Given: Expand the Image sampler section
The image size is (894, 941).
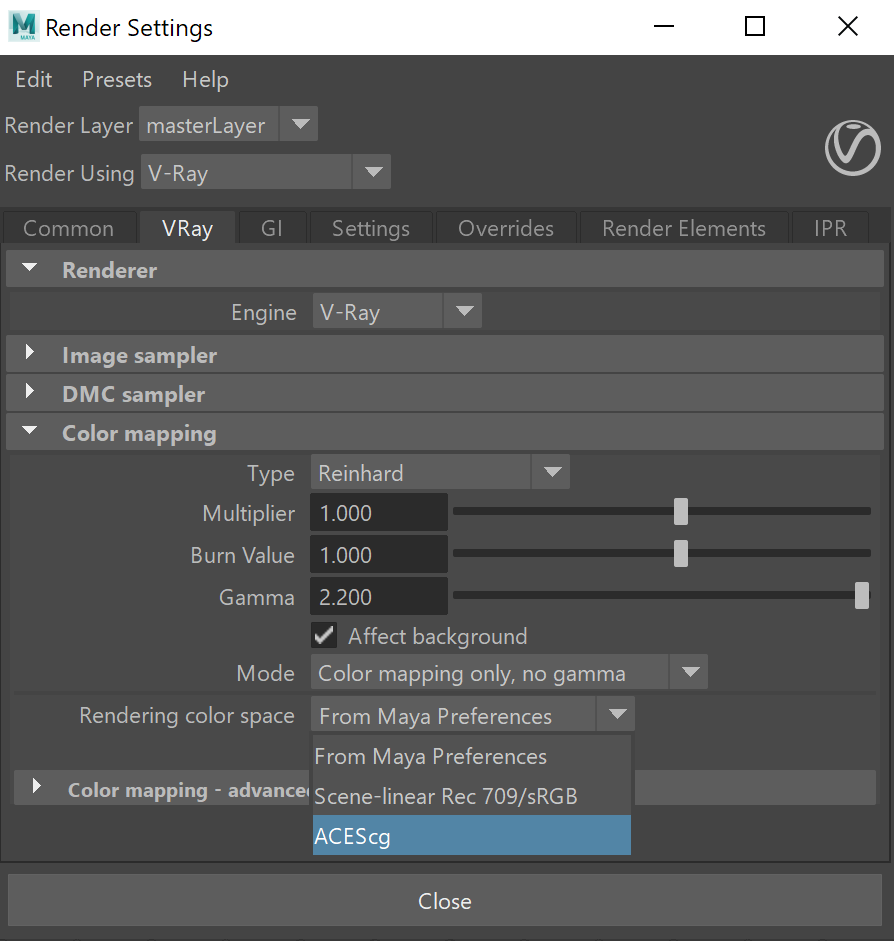Looking at the screenshot, I should 29,352.
